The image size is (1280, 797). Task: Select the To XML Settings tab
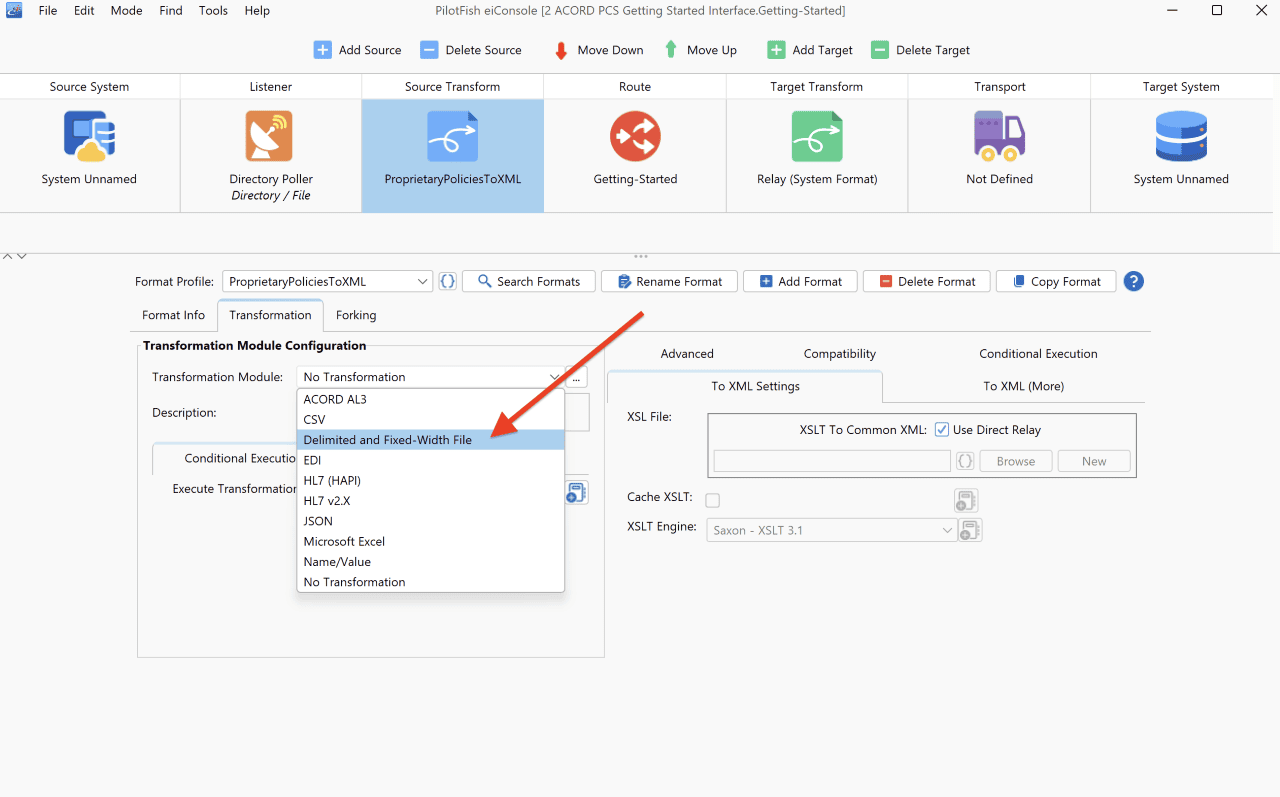click(755, 386)
